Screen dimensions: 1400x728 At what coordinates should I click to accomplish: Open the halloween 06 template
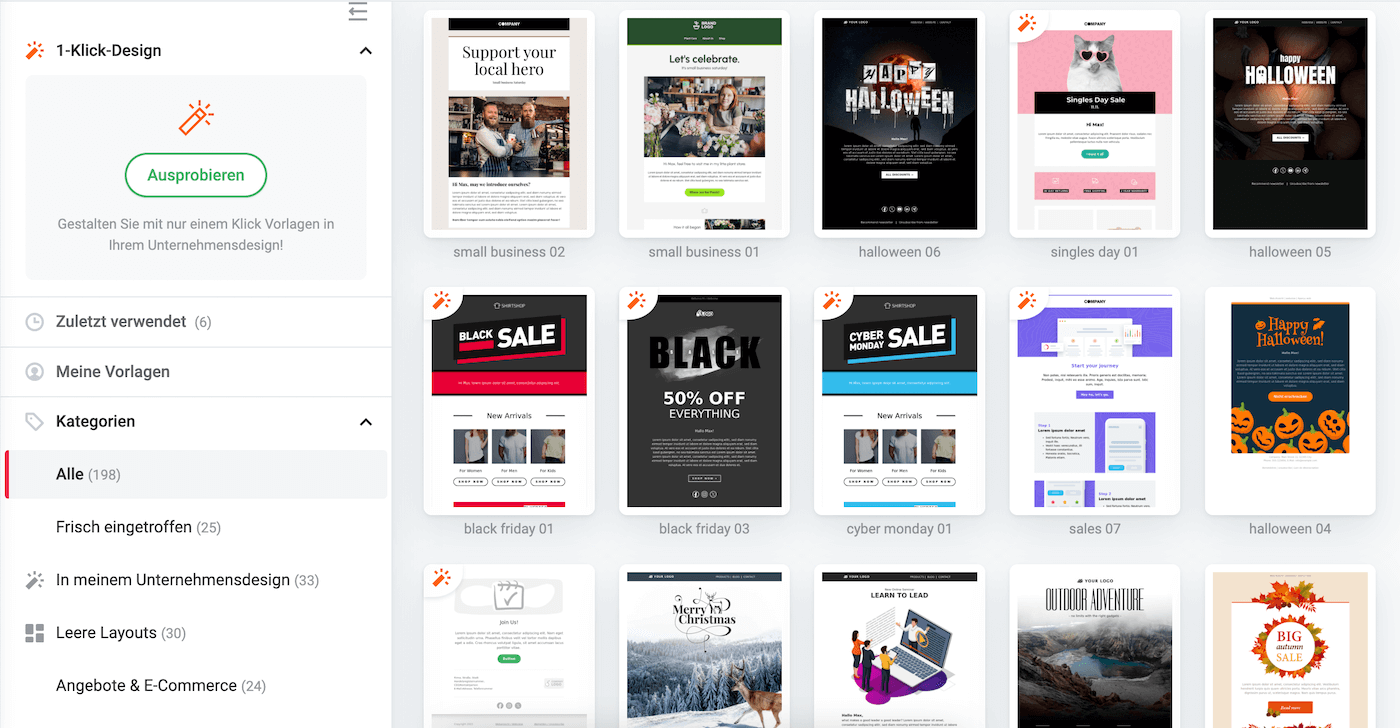coord(899,124)
